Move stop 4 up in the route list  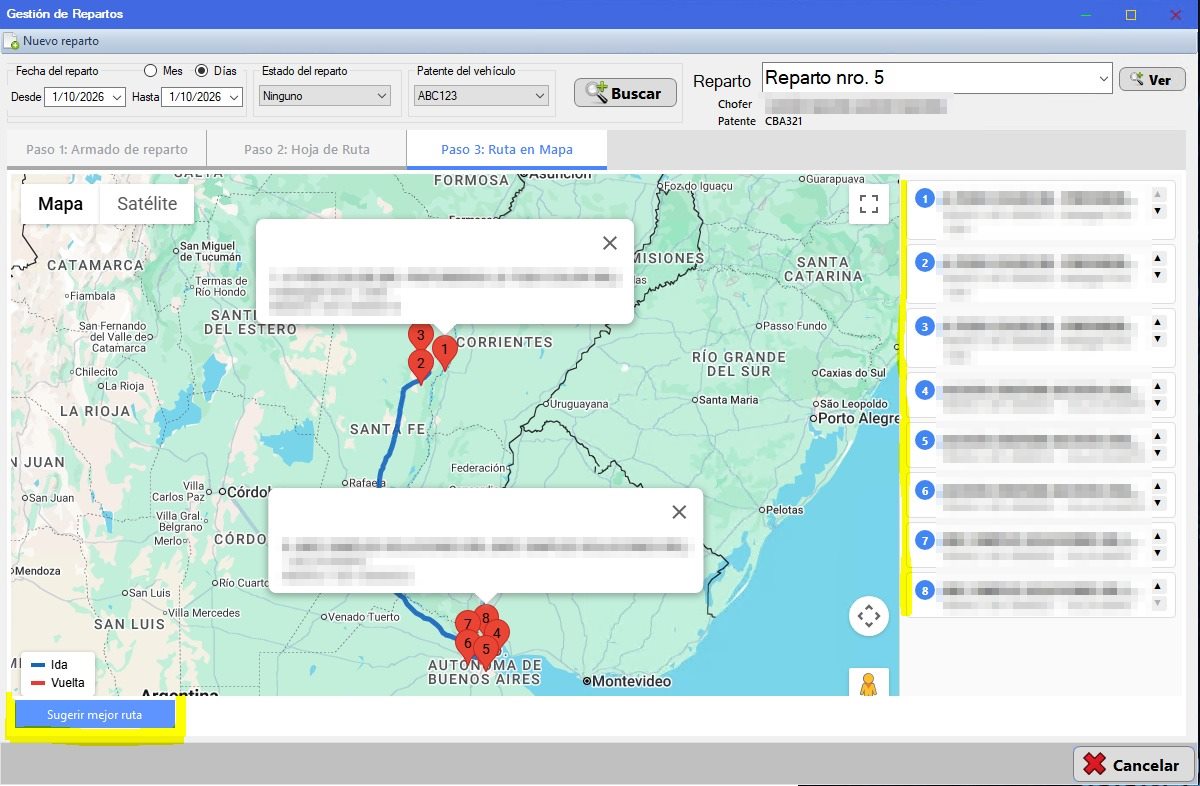1158,386
